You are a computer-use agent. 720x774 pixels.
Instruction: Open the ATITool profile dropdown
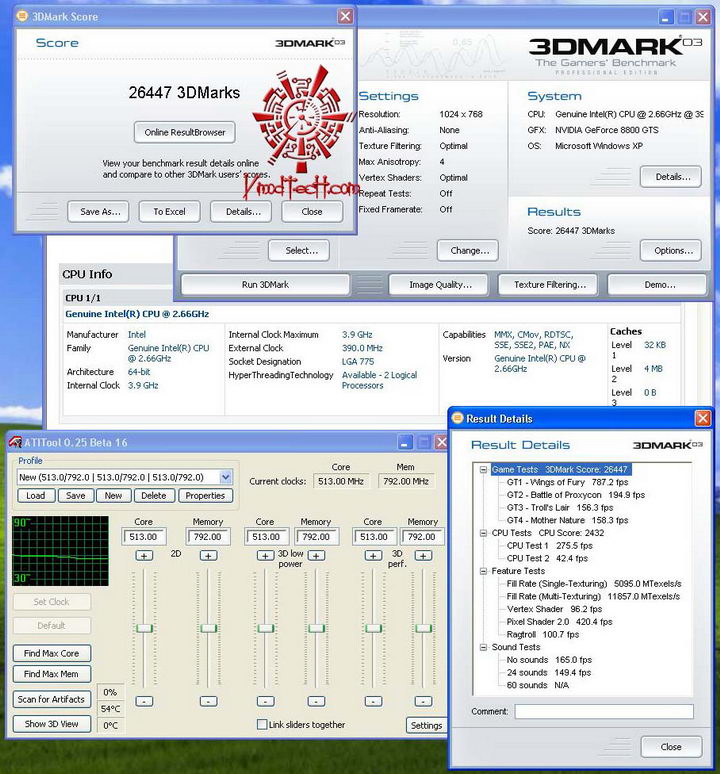(226, 477)
